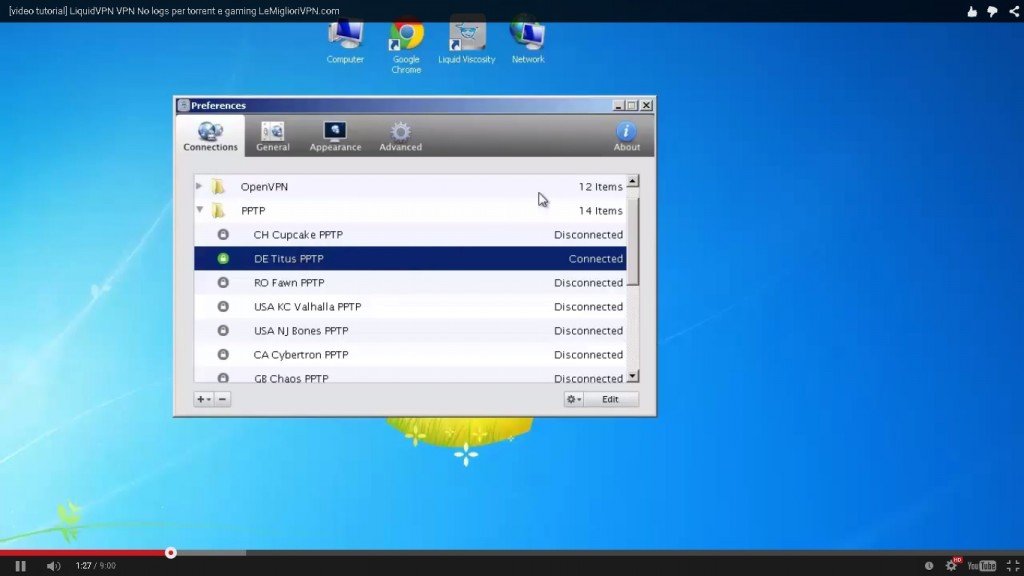The image size is (1024, 576).
Task: Pause the video playback
Action: (x=20, y=566)
